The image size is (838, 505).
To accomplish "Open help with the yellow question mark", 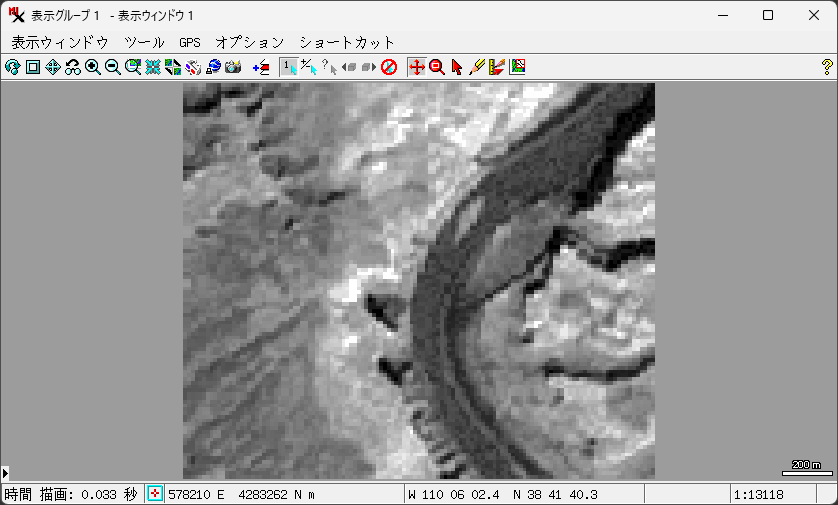I will click(826, 67).
